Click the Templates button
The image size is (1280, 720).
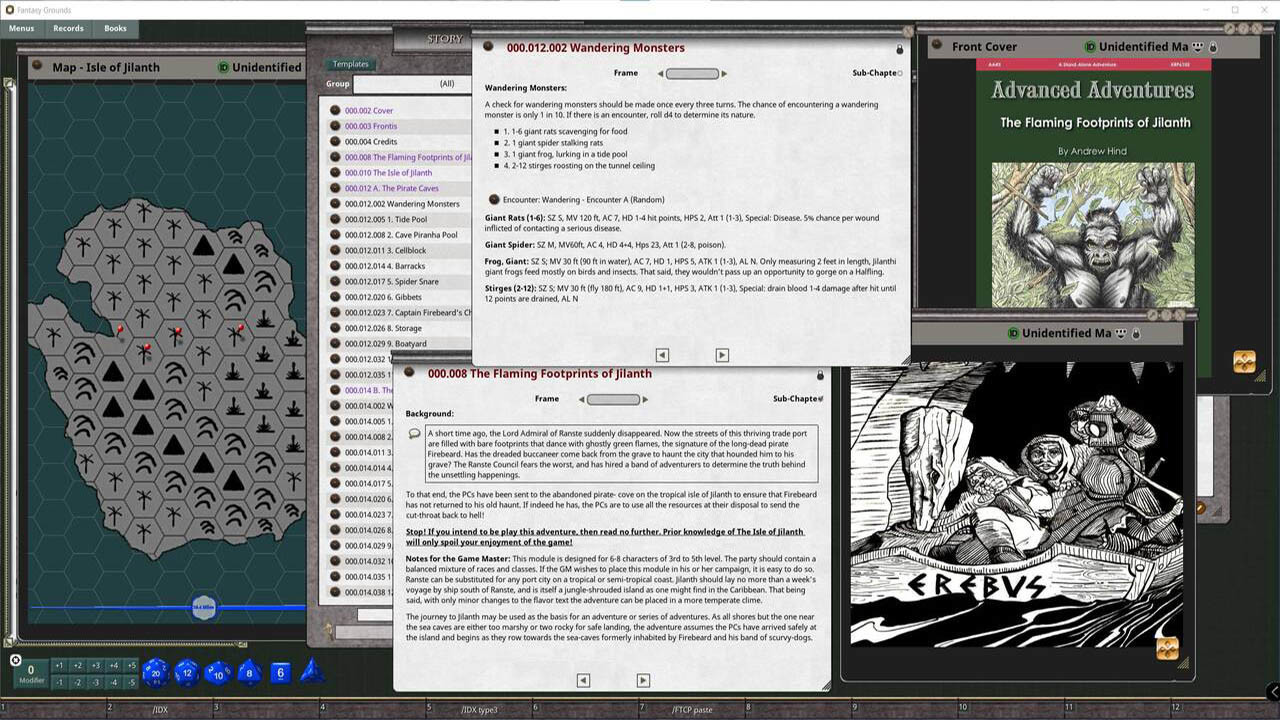[x=350, y=64]
